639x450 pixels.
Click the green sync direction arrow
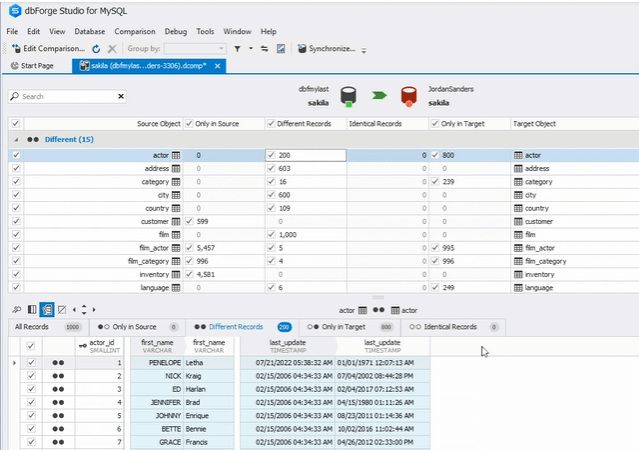point(379,95)
